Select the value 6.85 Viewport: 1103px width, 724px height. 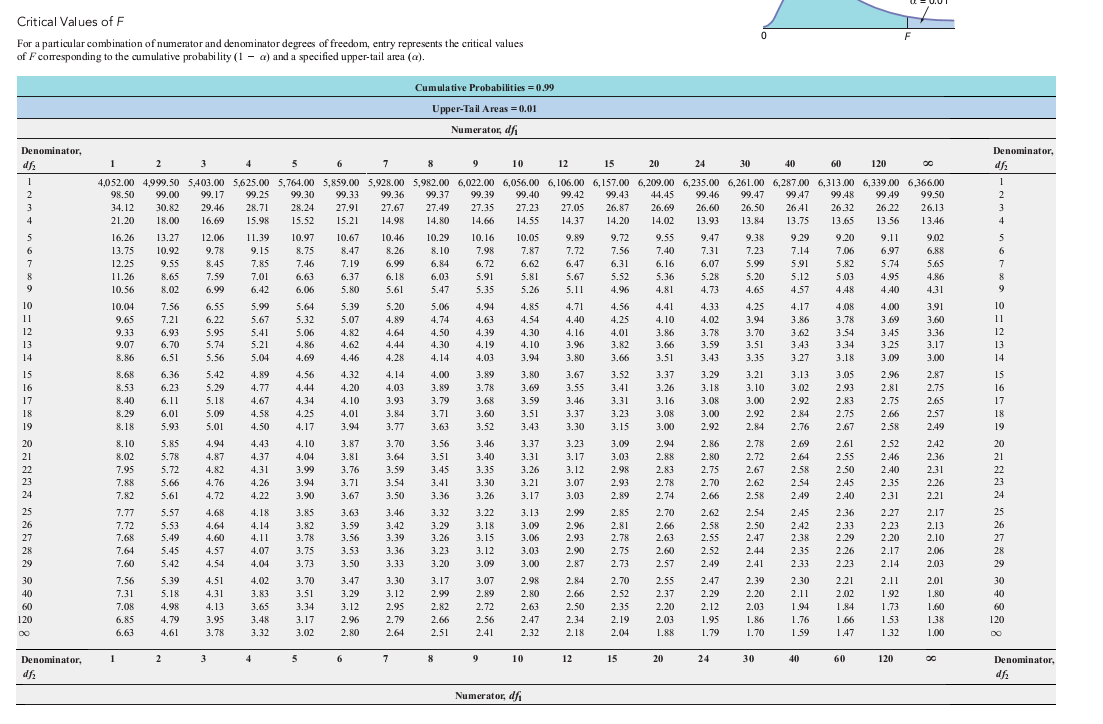click(125, 620)
